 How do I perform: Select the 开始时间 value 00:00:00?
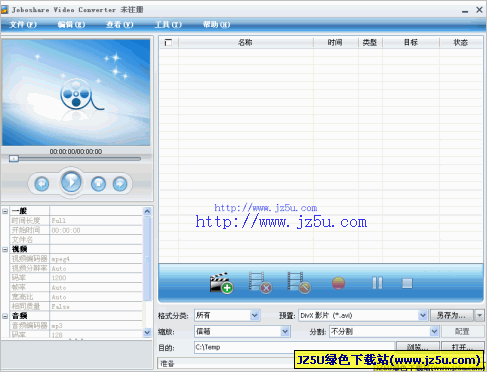pos(96,230)
